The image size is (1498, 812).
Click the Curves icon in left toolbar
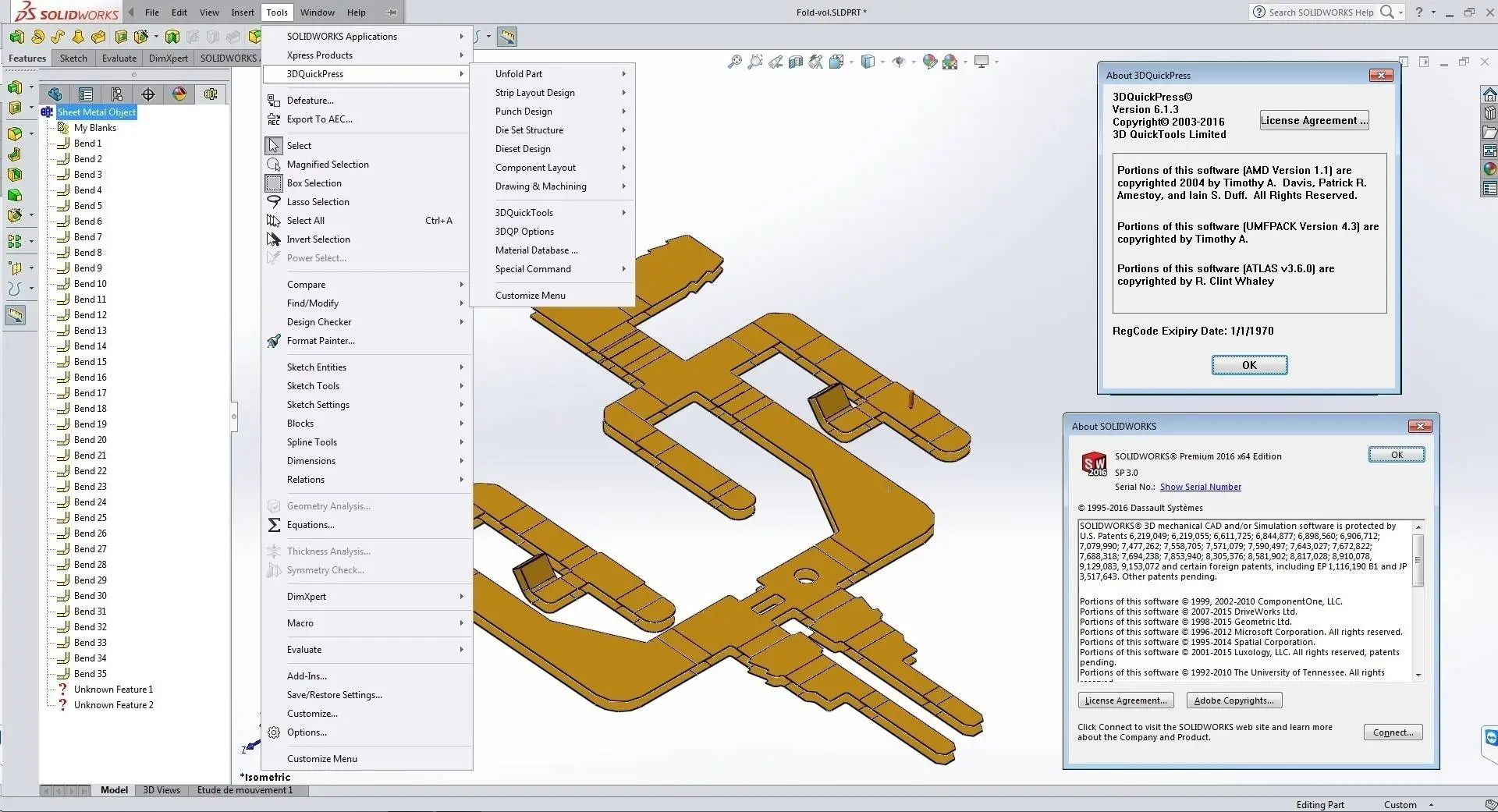coord(15,288)
